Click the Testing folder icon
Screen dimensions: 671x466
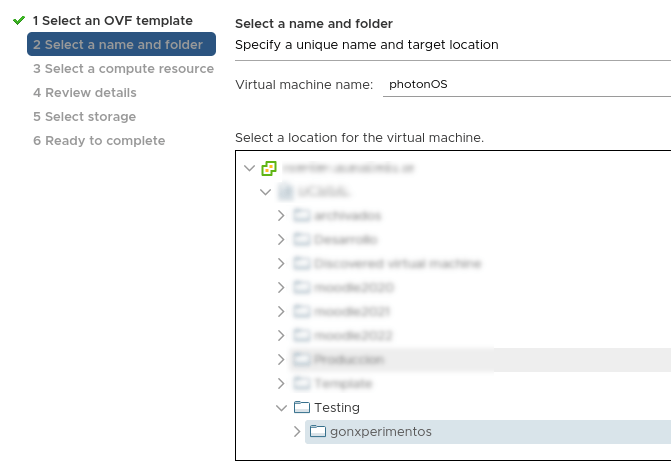[x=302, y=407]
